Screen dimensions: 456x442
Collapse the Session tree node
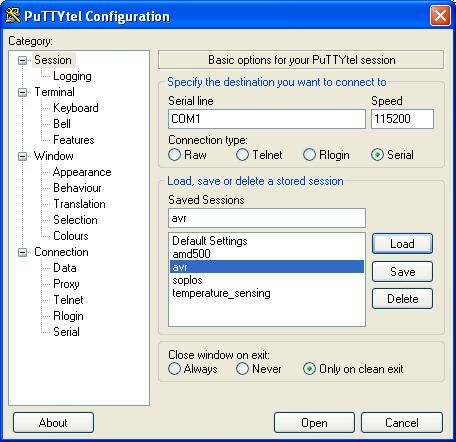click(22, 60)
